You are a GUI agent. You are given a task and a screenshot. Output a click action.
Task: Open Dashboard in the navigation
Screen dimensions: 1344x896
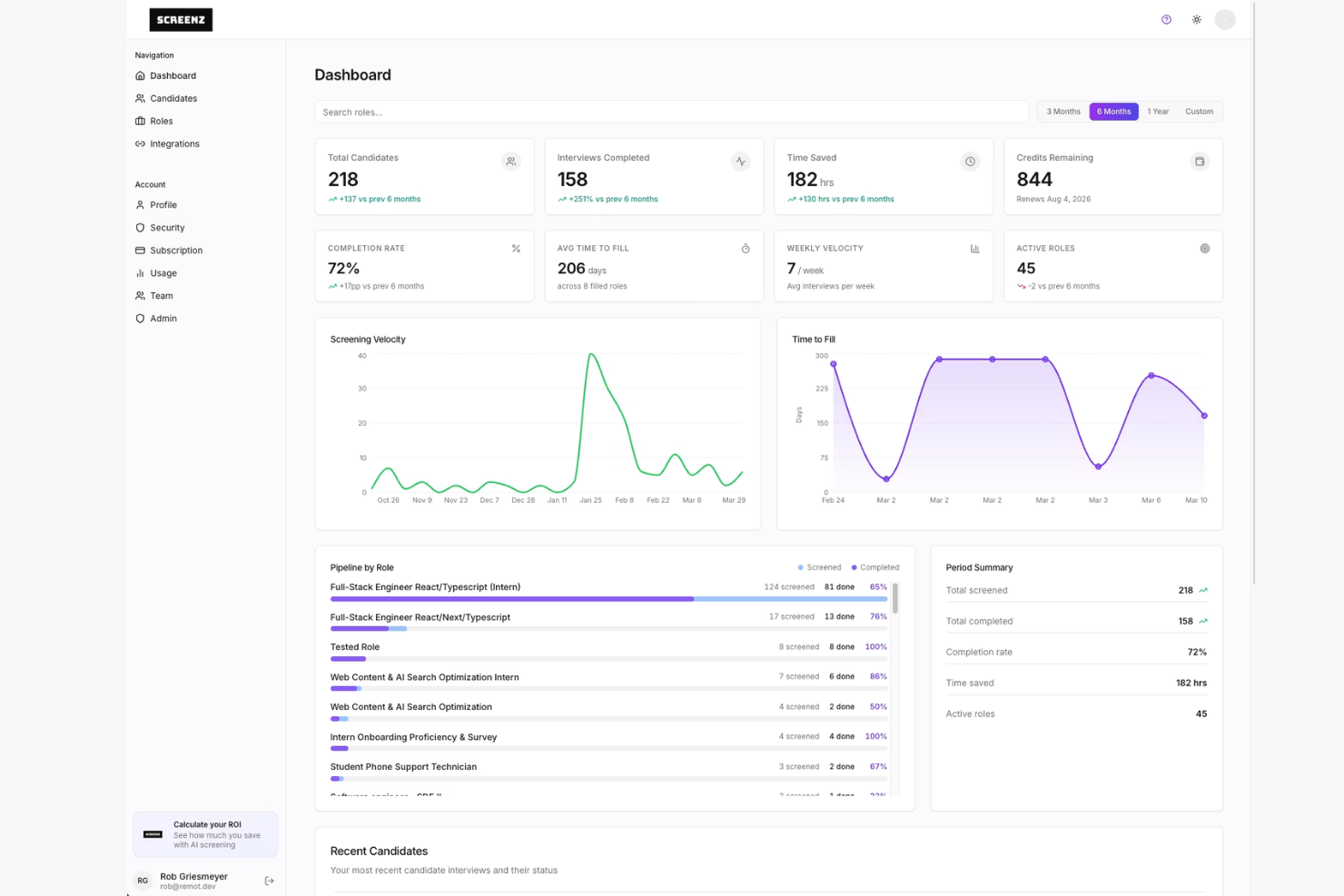point(173,76)
